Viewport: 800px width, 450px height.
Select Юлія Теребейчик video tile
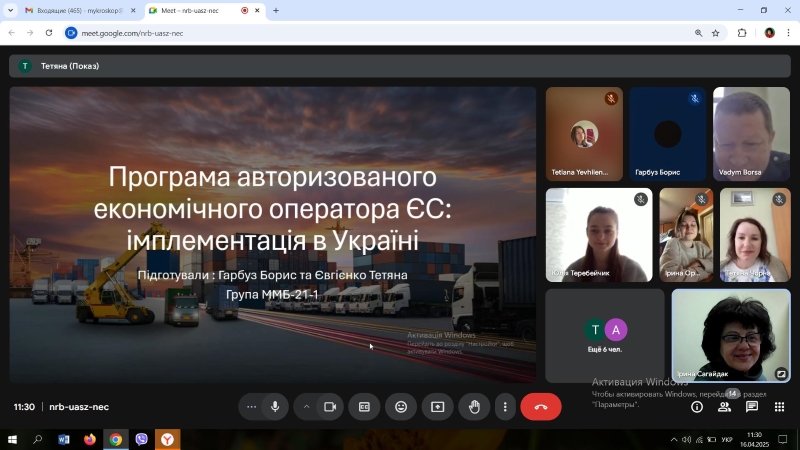tap(599, 235)
